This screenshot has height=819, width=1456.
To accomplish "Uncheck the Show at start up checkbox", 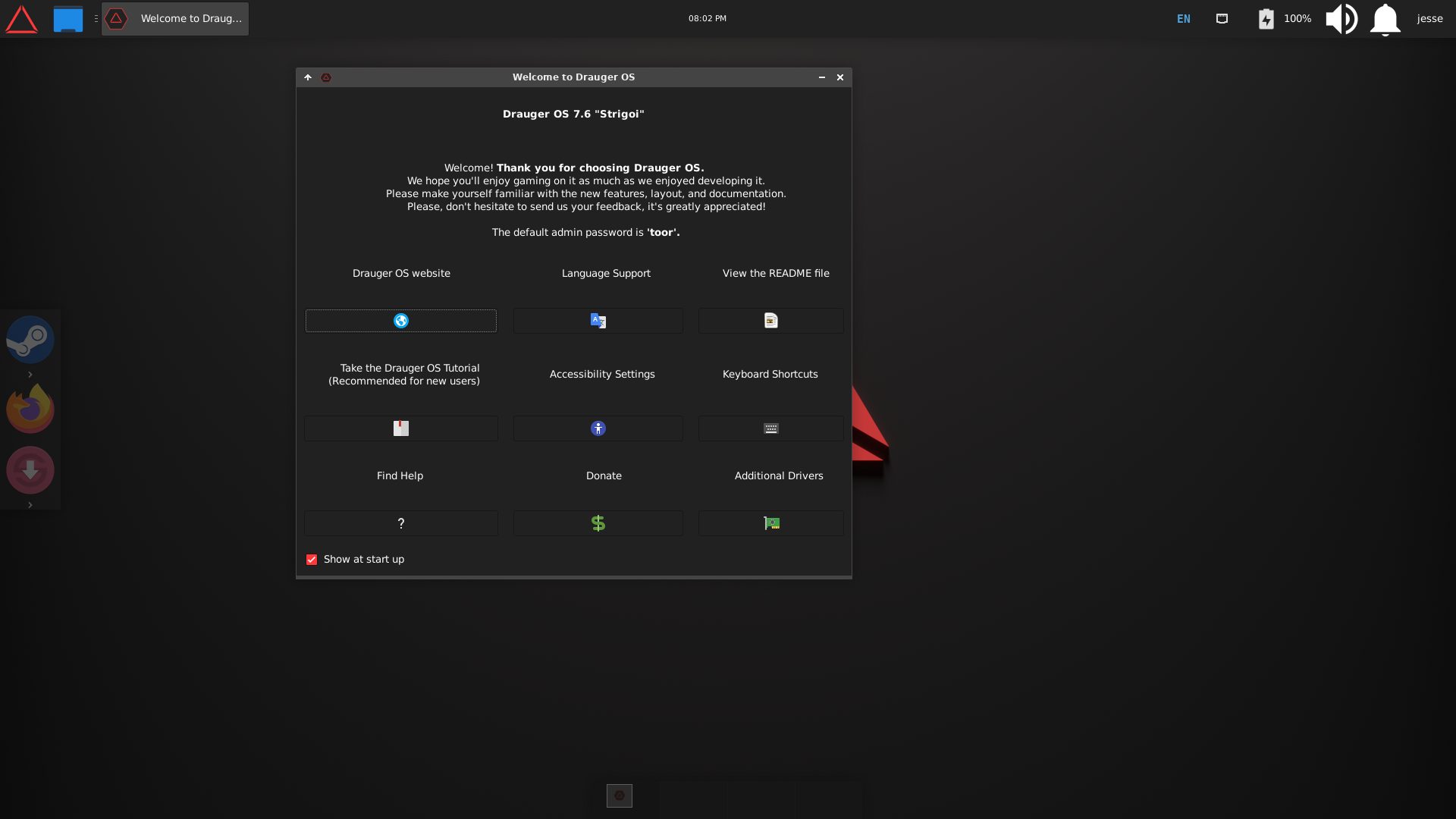I will (x=312, y=560).
